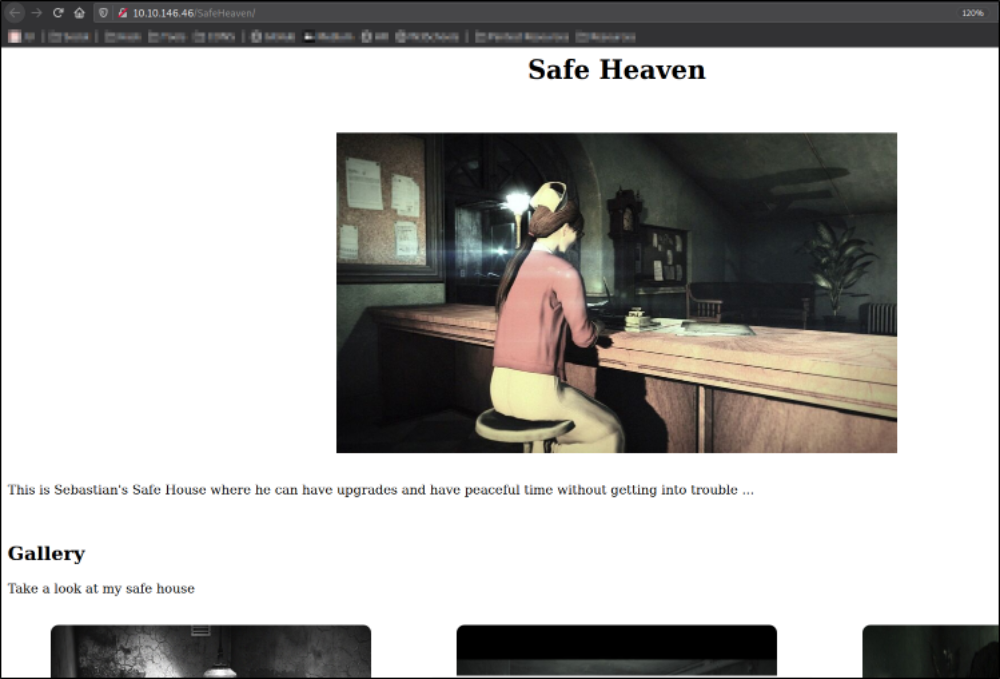
Task: Reset the 120% zoom level badge
Action: 973,13
